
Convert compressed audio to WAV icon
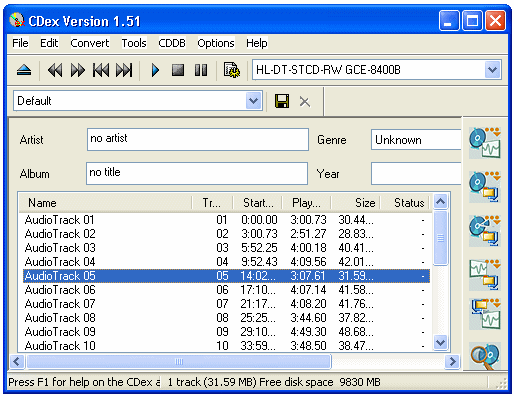pyautogui.click(x=485, y=314)
